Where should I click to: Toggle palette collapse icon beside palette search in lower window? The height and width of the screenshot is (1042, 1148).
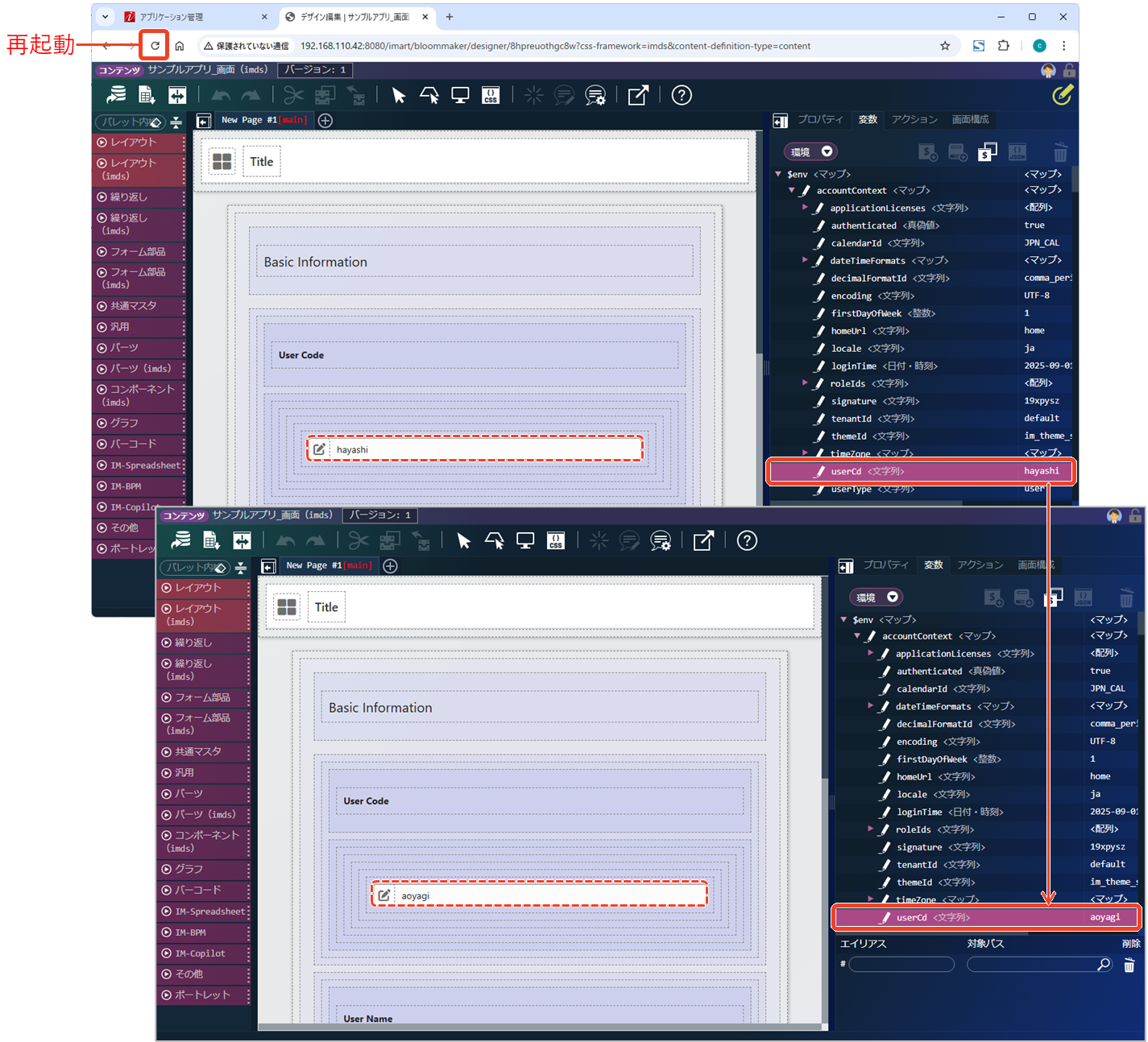241,568
